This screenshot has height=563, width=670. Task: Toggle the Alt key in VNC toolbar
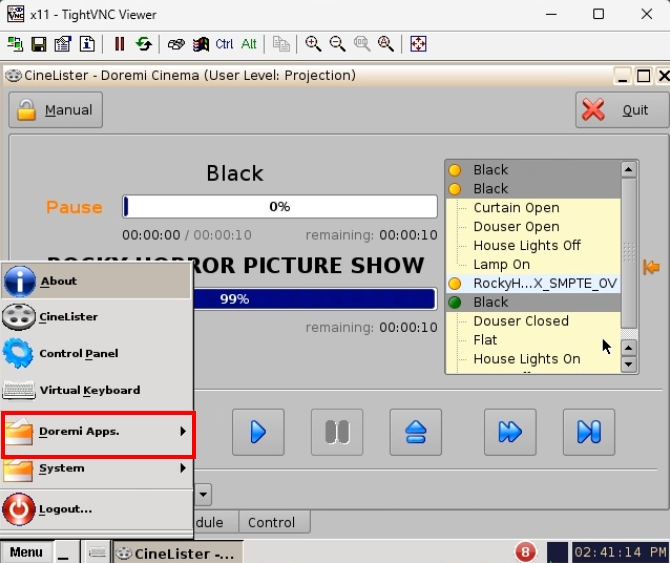point(249,44)
